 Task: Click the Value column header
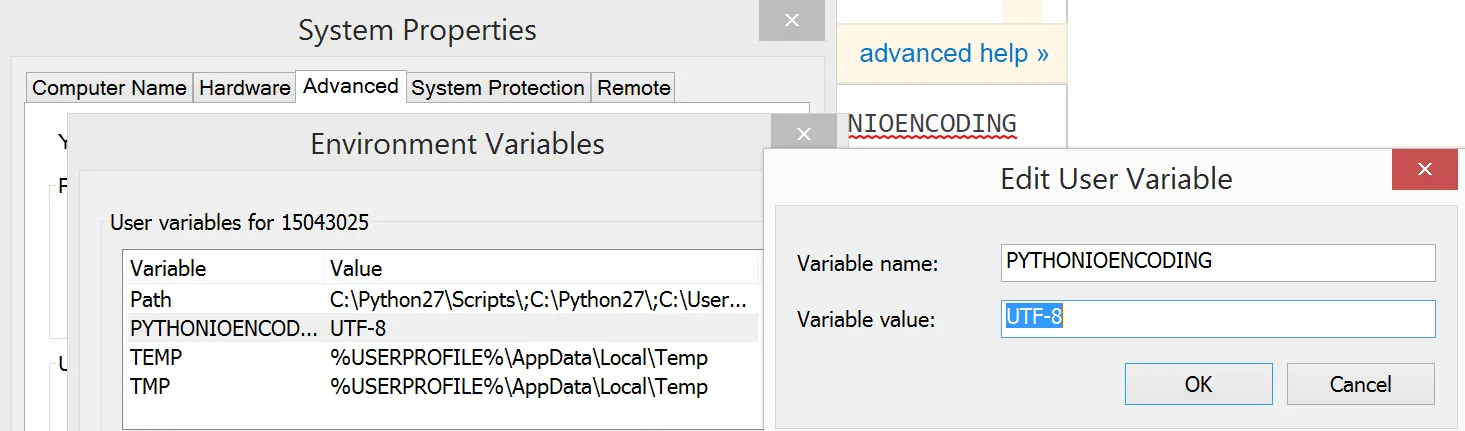click(x=356, y=268)
